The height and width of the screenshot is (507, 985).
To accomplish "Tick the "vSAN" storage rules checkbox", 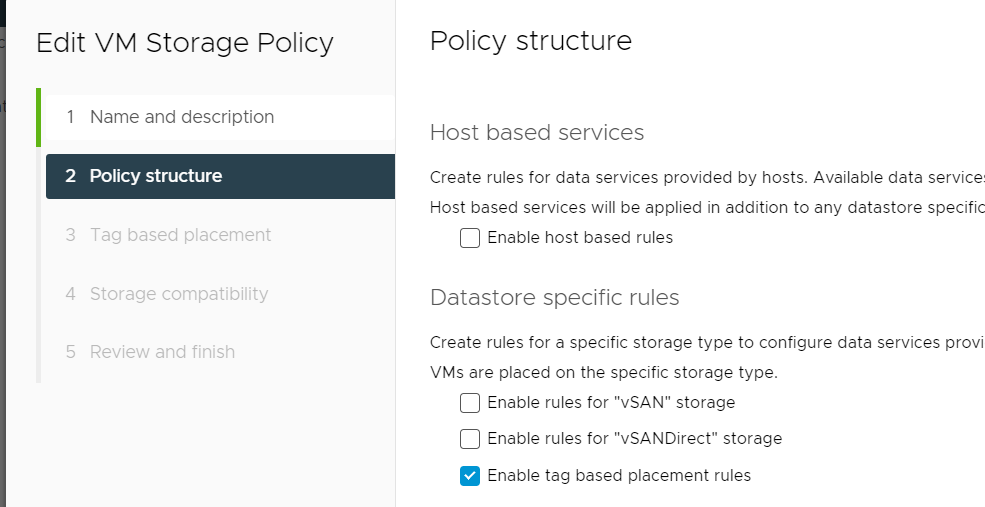I will [470, 403].
